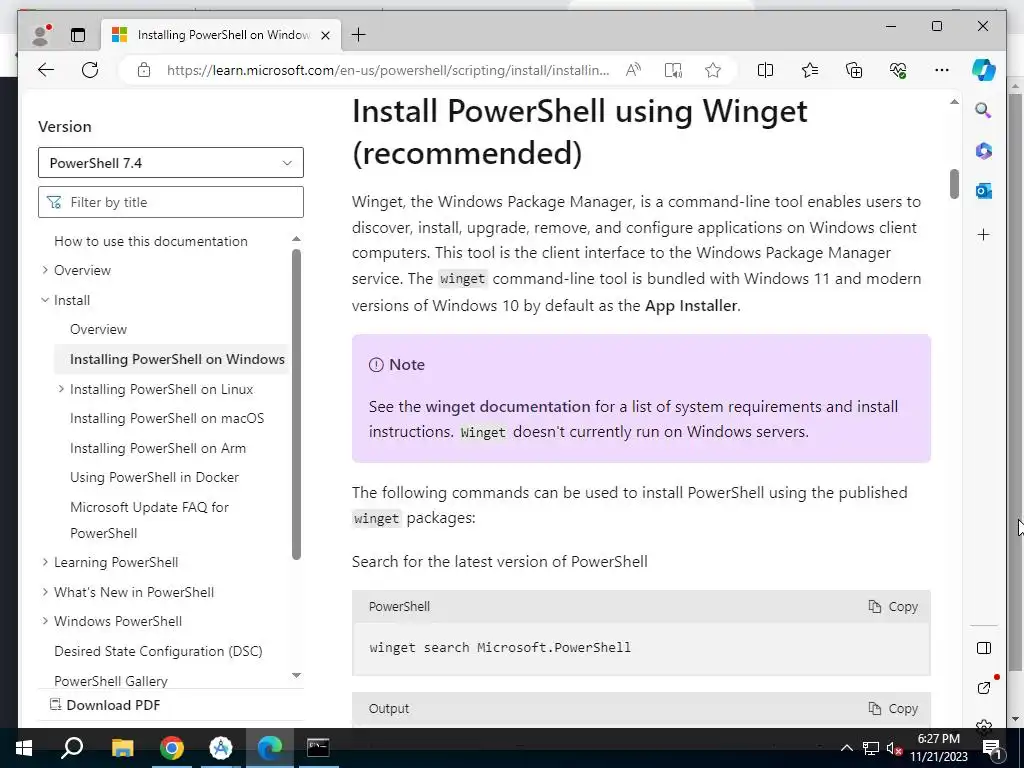The height and width of the screenshot is (768, 1024).
Task: Copy the winget search command
Action: 893,607
